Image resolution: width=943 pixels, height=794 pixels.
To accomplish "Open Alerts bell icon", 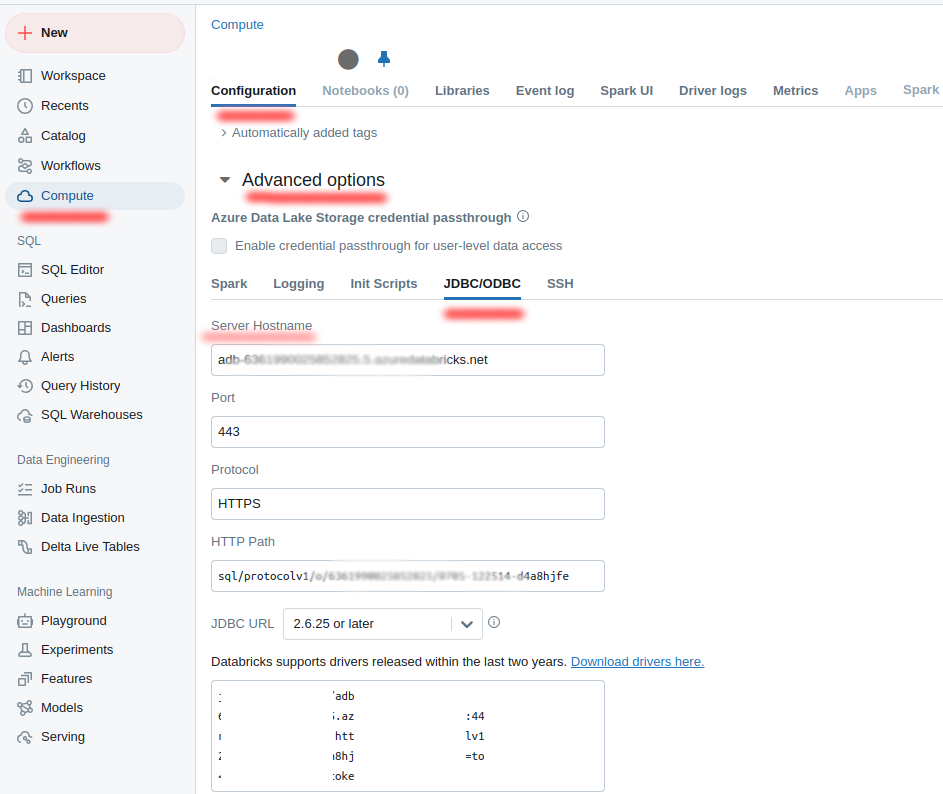I will [x=25, y=357].
